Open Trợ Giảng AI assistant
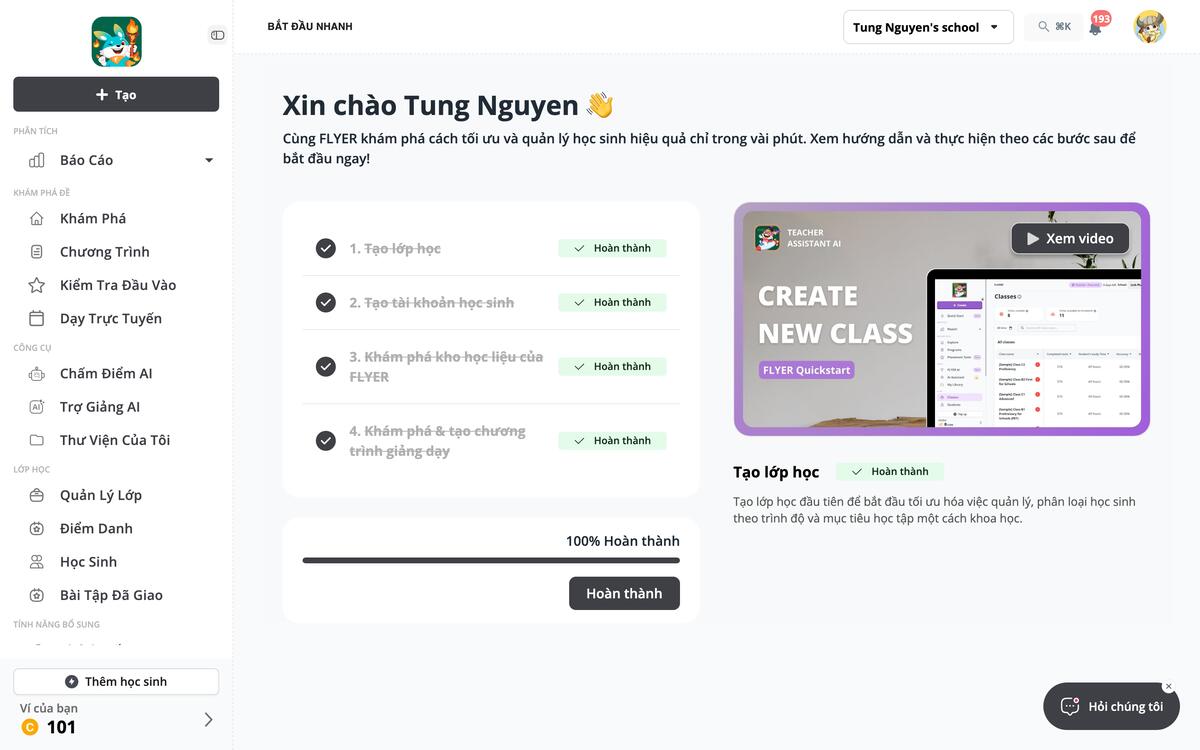Screen dimensions: 1200x750 pos(116,407)
